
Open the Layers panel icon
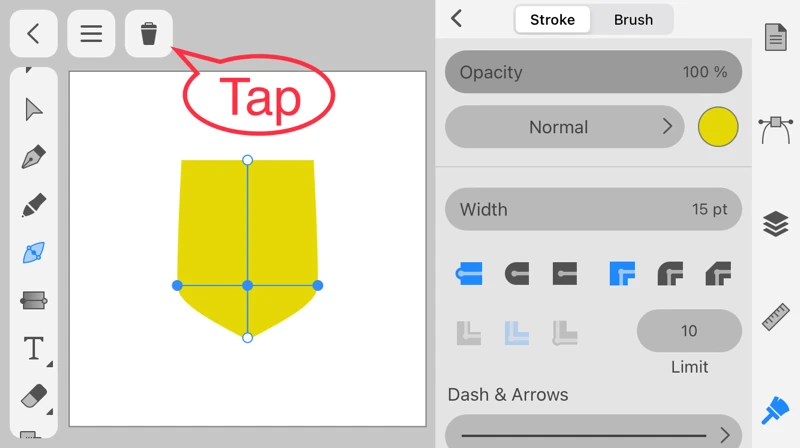coord(776,223)
